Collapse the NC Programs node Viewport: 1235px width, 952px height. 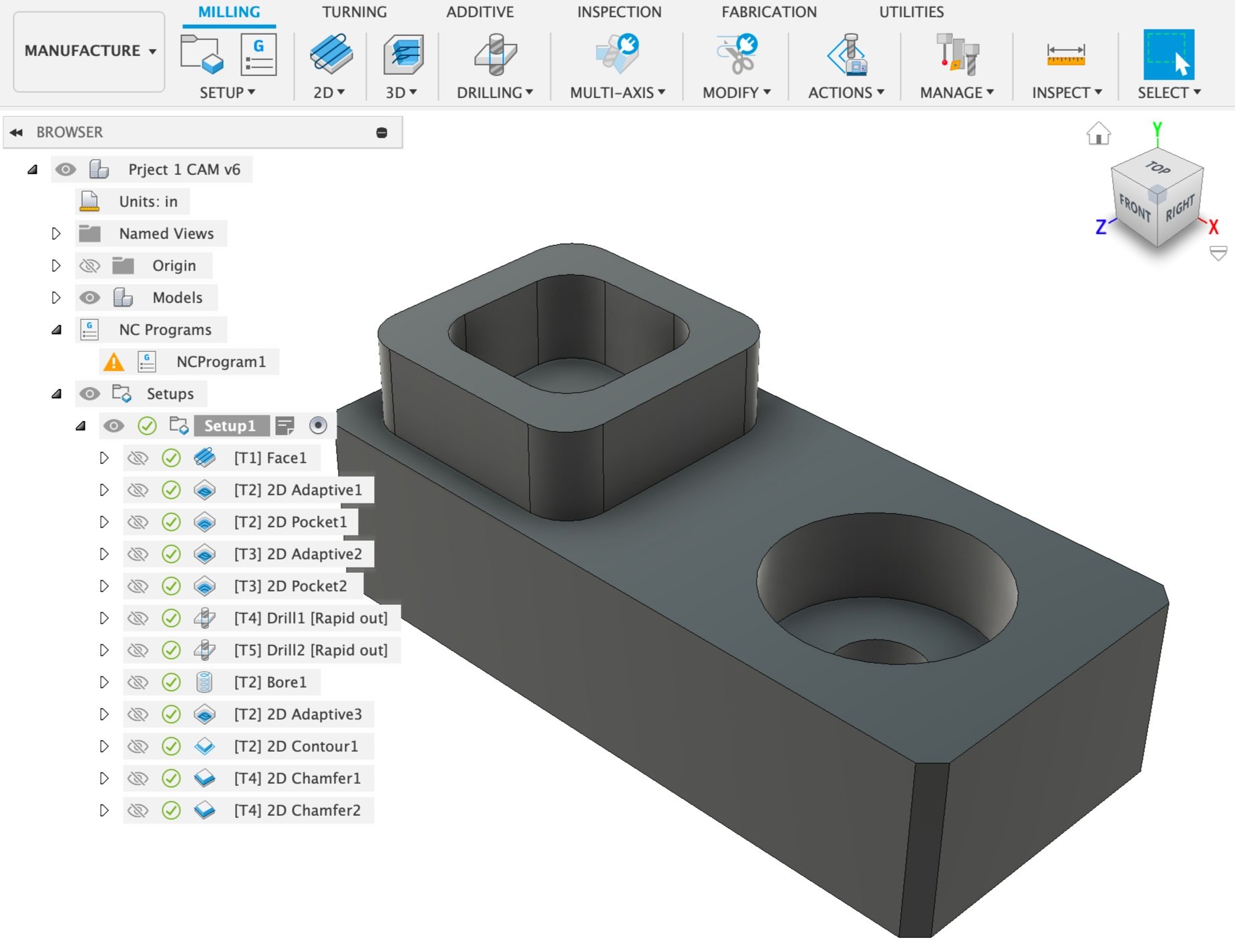coord(57,330)
